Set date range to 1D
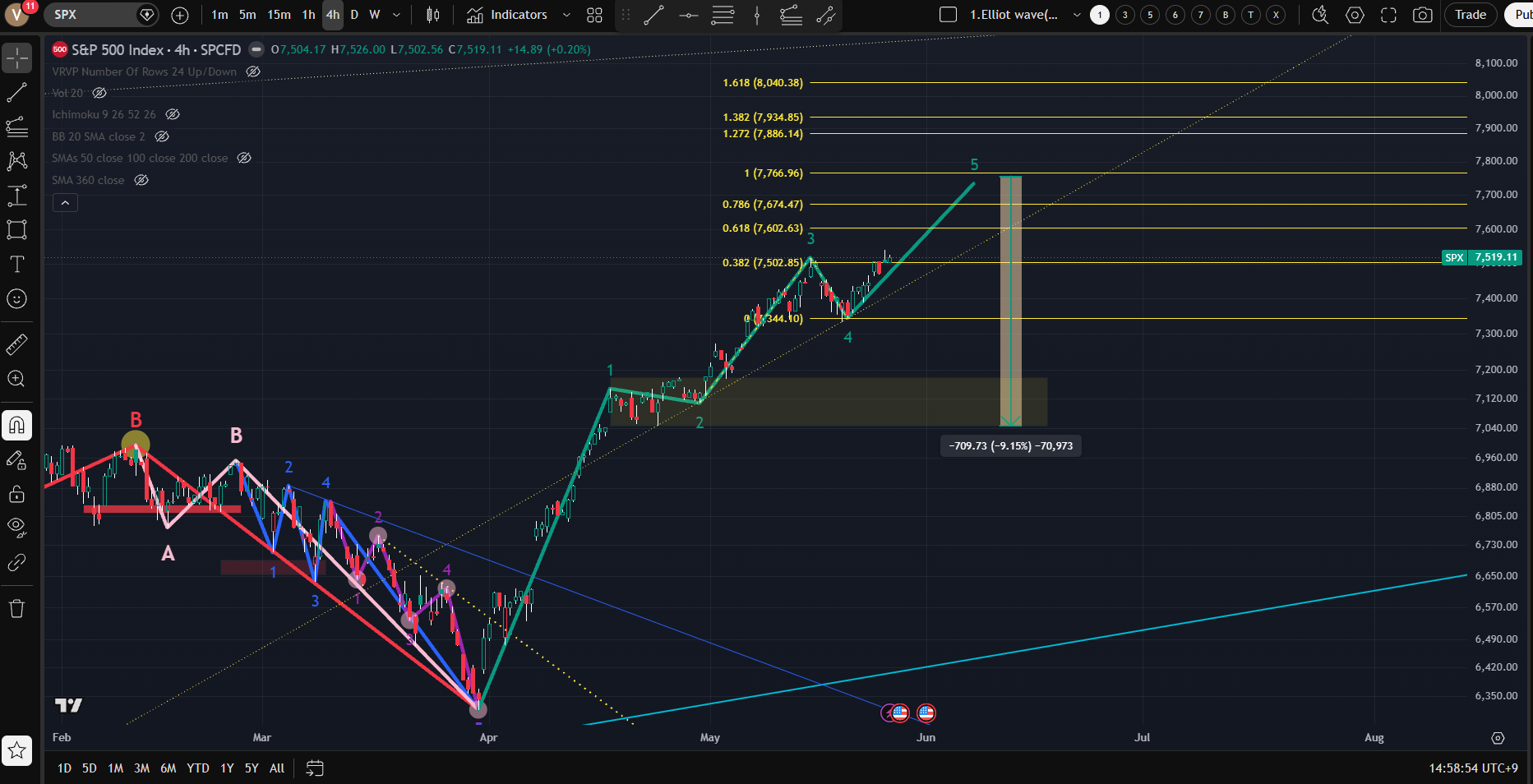This screenshot has height=784, width=1533. 64,768
